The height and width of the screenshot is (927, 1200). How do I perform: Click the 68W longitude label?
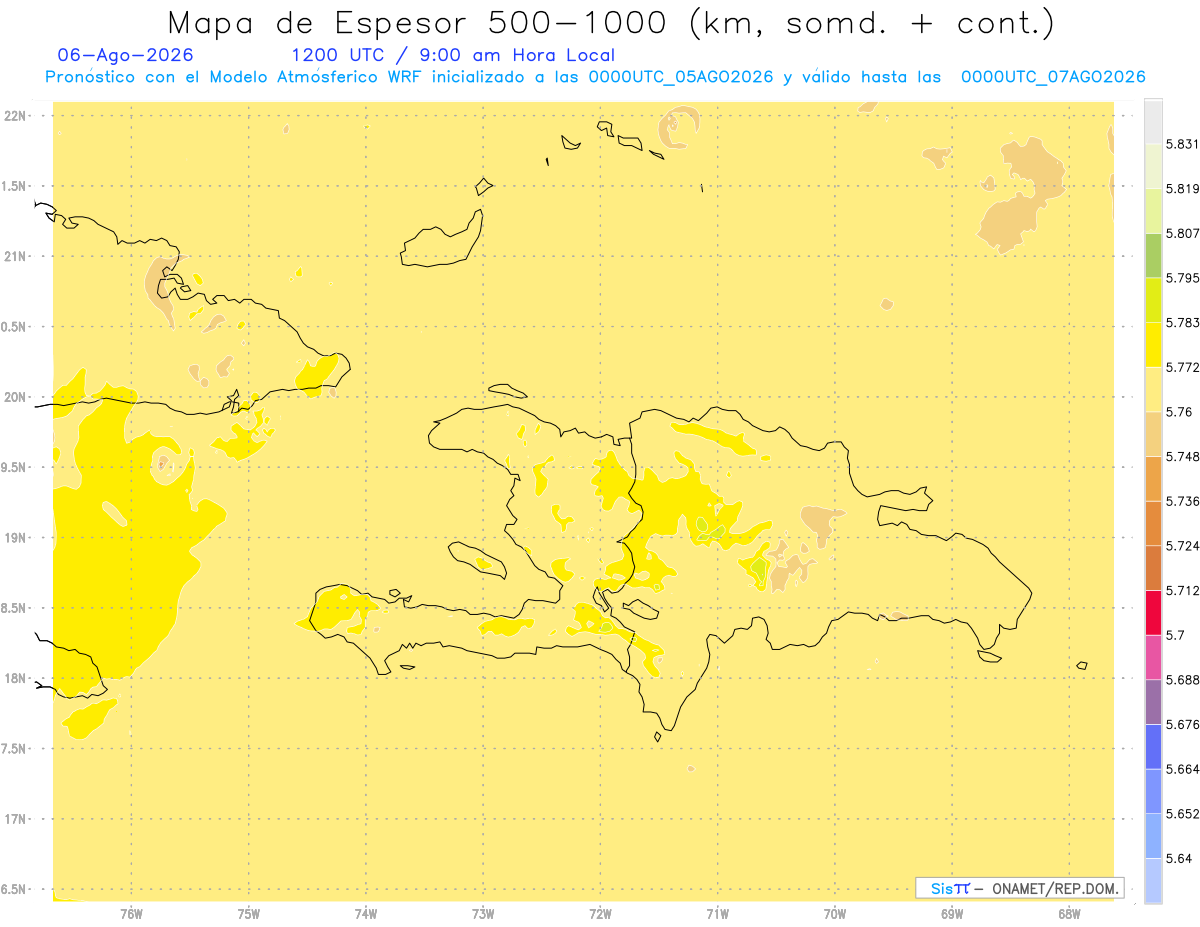(1068, 913)
